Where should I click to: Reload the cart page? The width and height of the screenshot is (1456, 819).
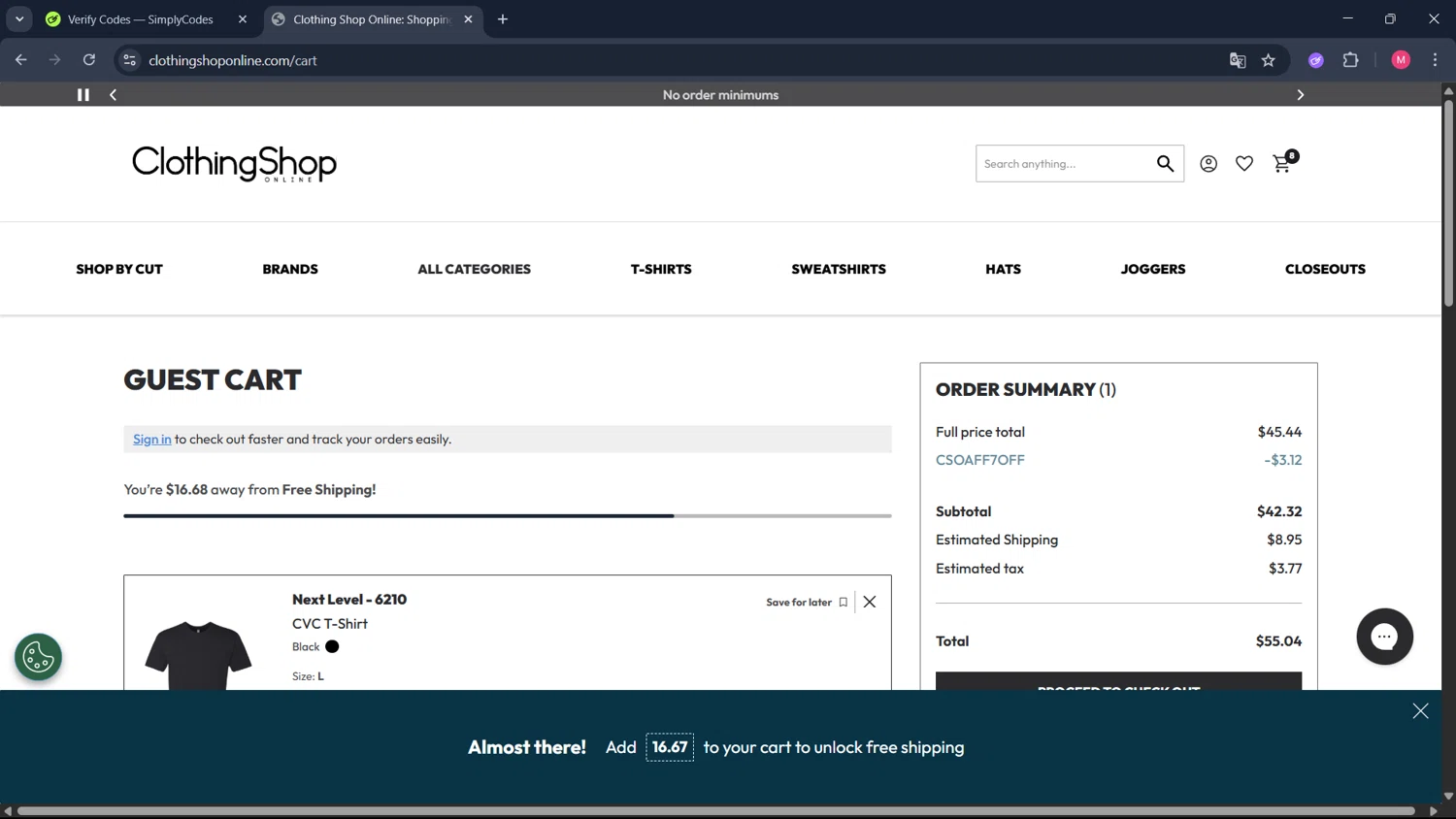[x=89, y=60]
